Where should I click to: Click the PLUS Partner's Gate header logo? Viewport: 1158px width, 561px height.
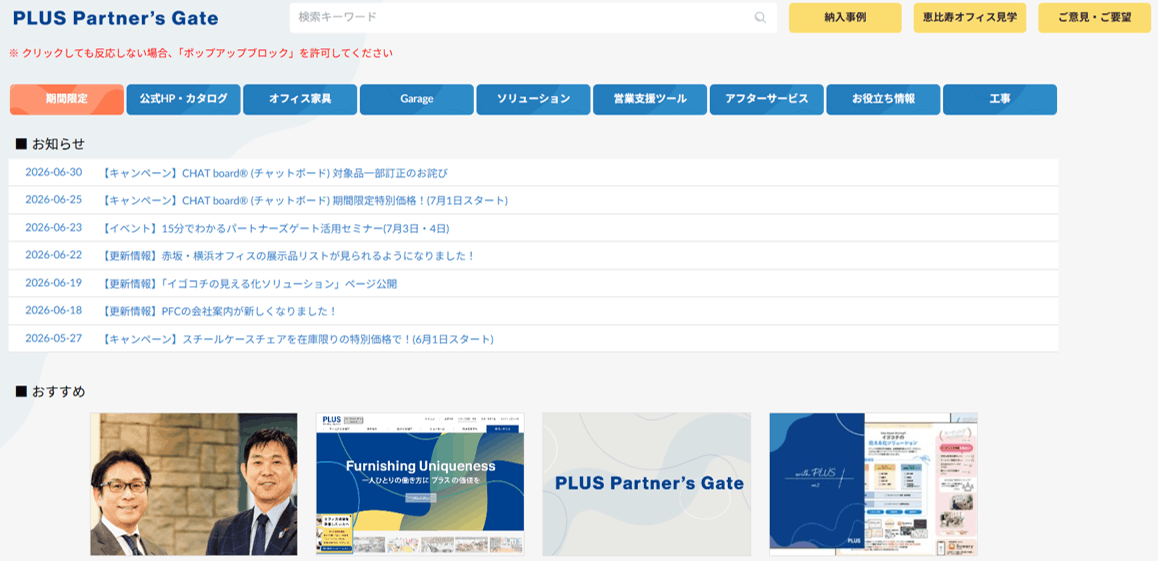point(115,18)
